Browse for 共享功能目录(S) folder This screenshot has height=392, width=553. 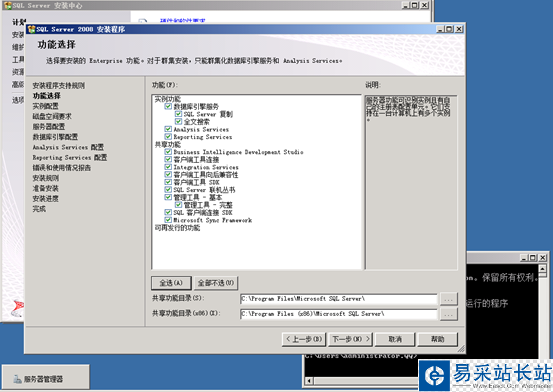449,299
